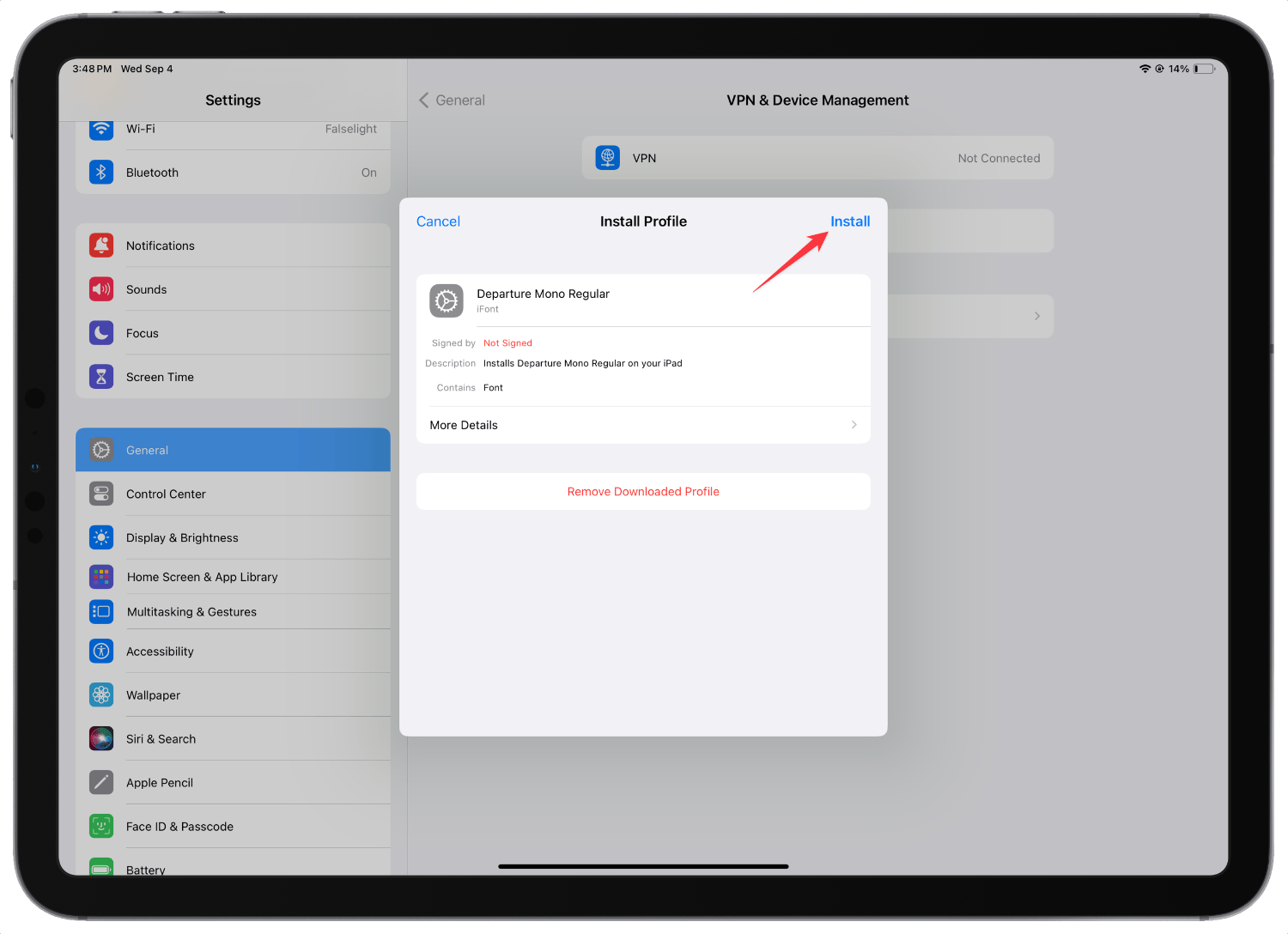The width and height of the screenshot is (1288, 934).
Task: Open Wallpaper settings
Action: pyautogui.click(x=233, y=694)
